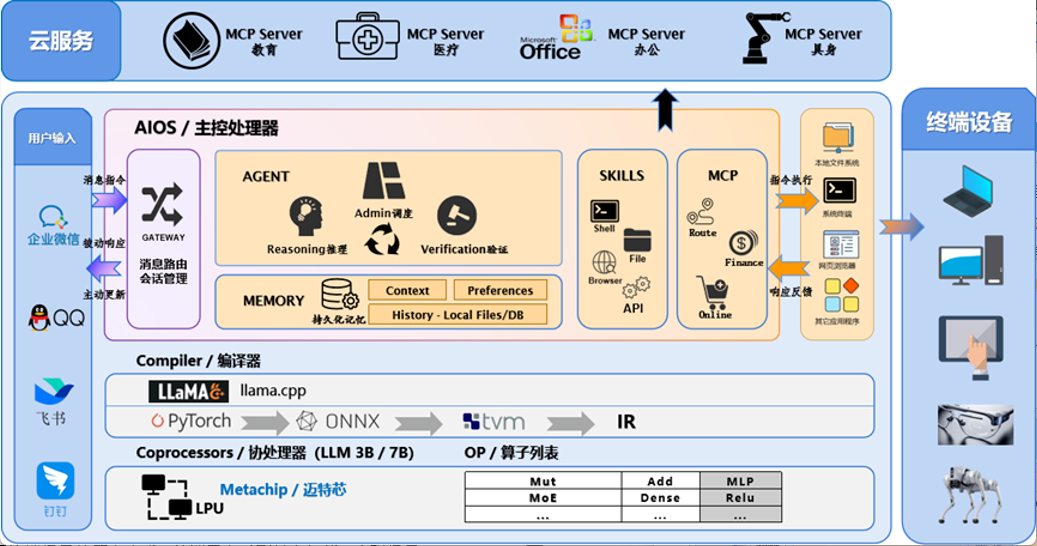Select the 云服务 header label

(x=61, y=41)
